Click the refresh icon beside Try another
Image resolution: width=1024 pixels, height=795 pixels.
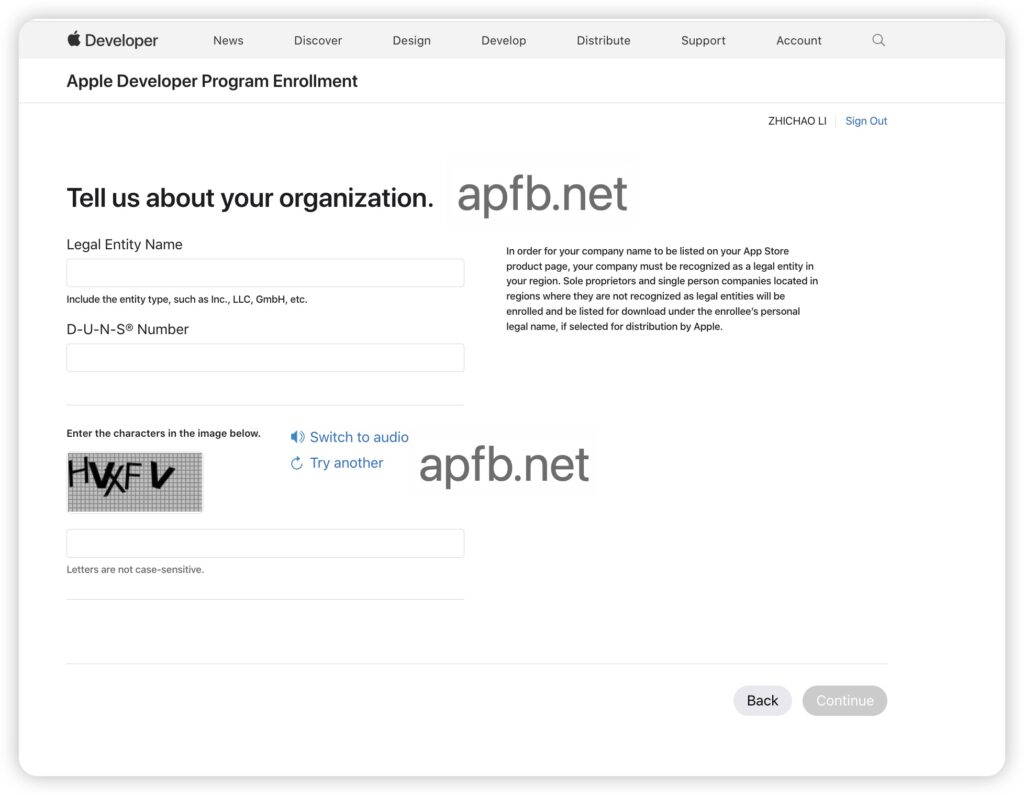296,463
